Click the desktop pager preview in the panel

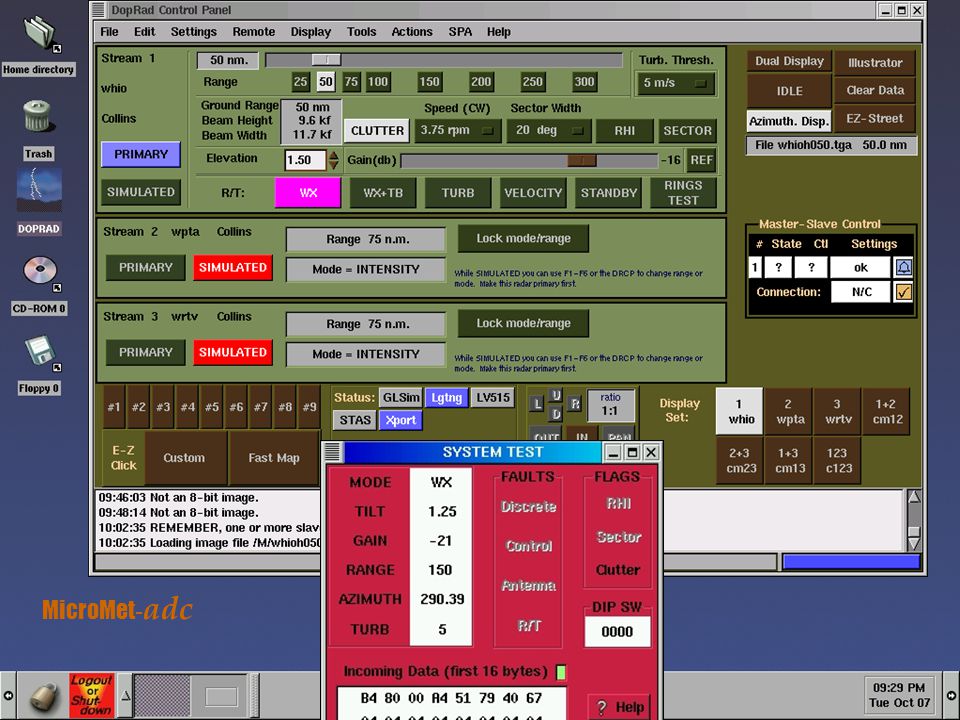[190, 696]
